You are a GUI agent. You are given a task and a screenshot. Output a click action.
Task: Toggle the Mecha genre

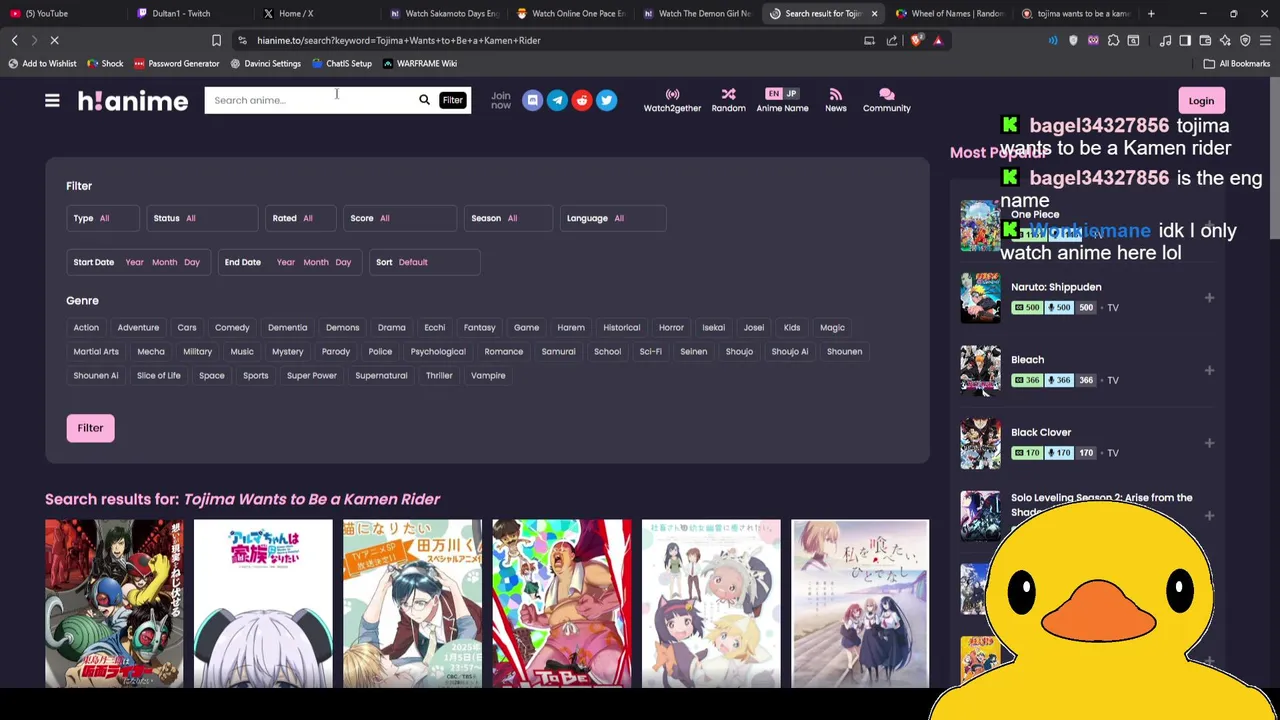[151, 351]
